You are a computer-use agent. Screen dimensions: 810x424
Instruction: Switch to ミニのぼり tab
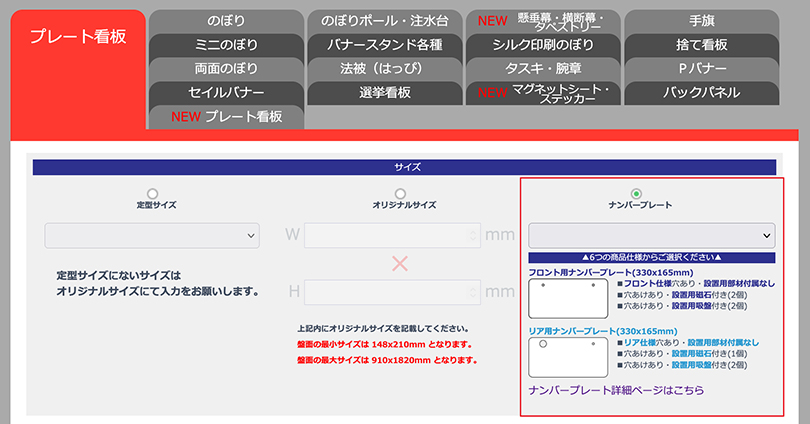tap(226, 45)
